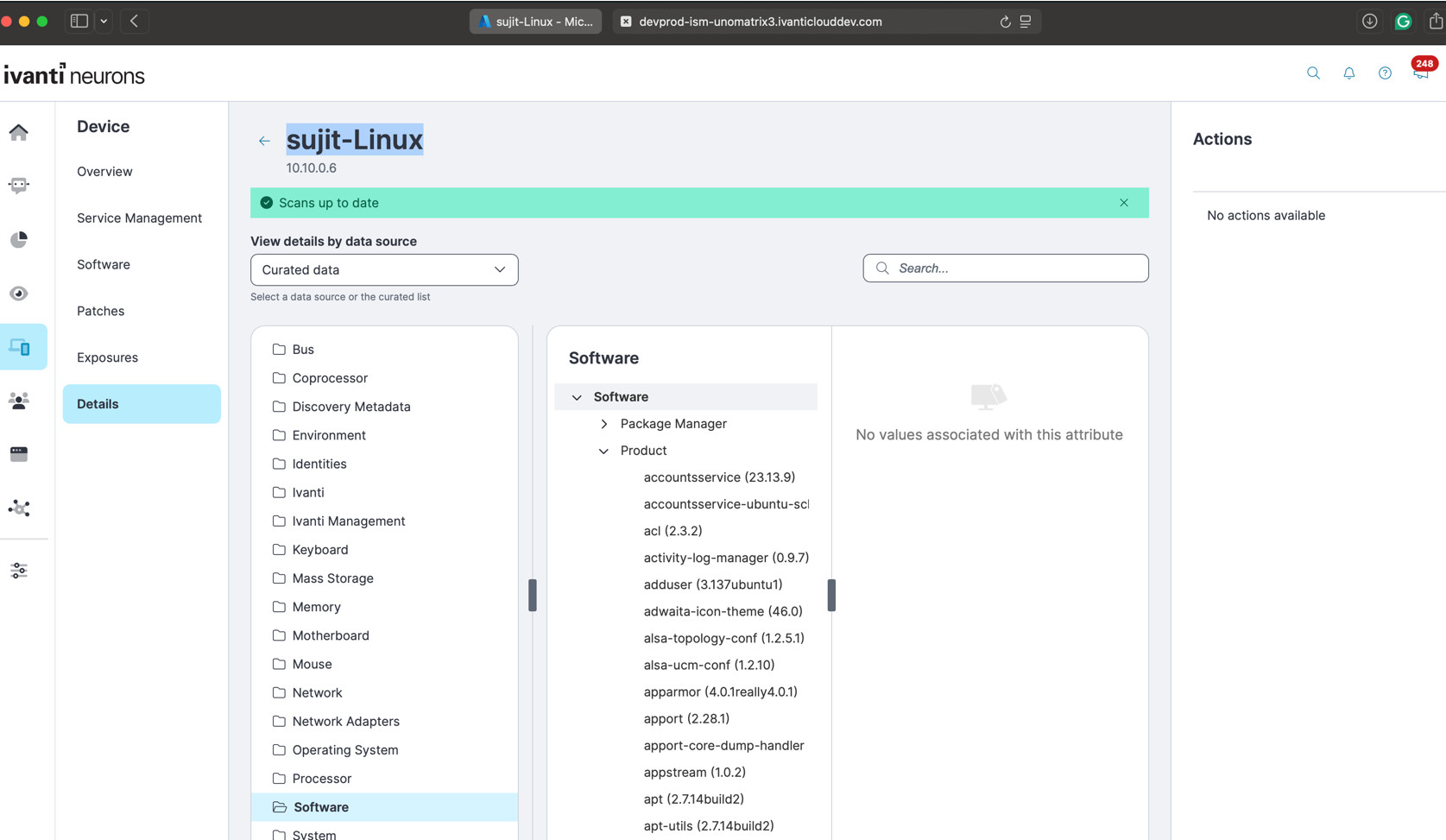The width and height of the screenshot is (1446, 840).
Task: Go to the Exposures section
Action: 107,357
